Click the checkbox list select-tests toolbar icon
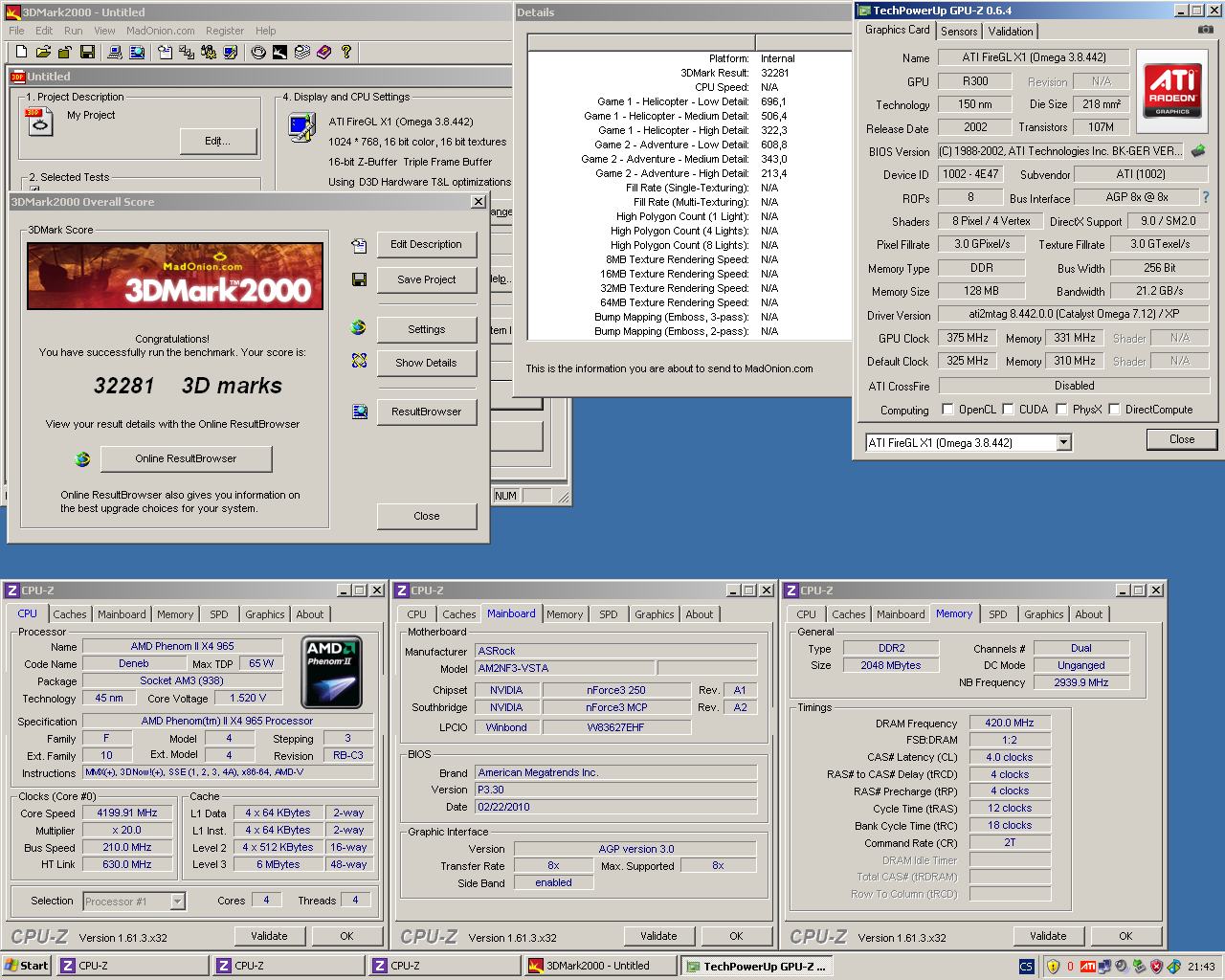Screen dimensions: 1225x980 [187, 52]
